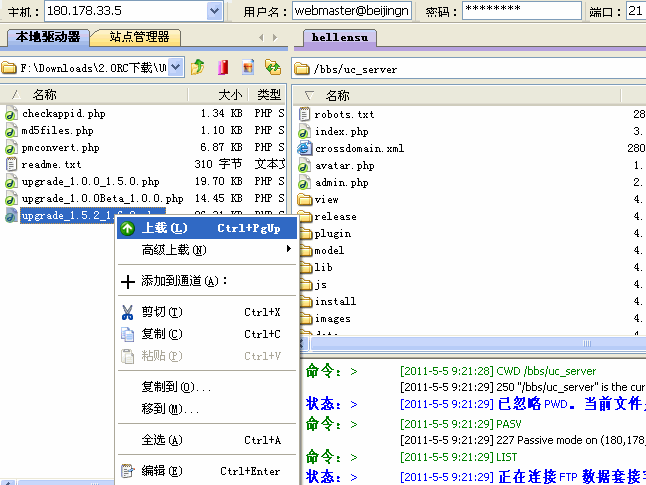
Task: Choose 复制到 menu entry
Action: [207, 387]
